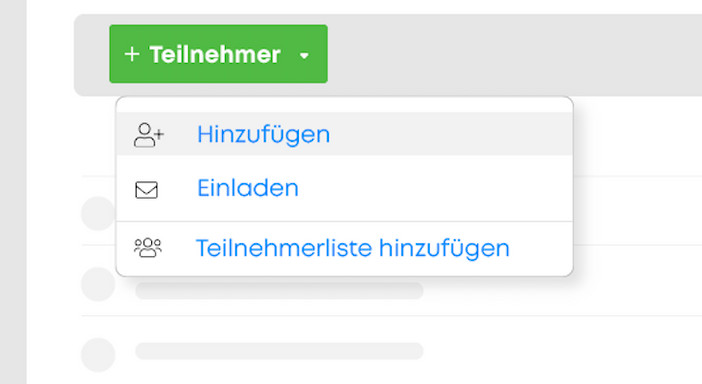The width and height of the screenshot is (702, 384).
Task: Click the second placeholder name bar
Action: [x=279, y=290]
